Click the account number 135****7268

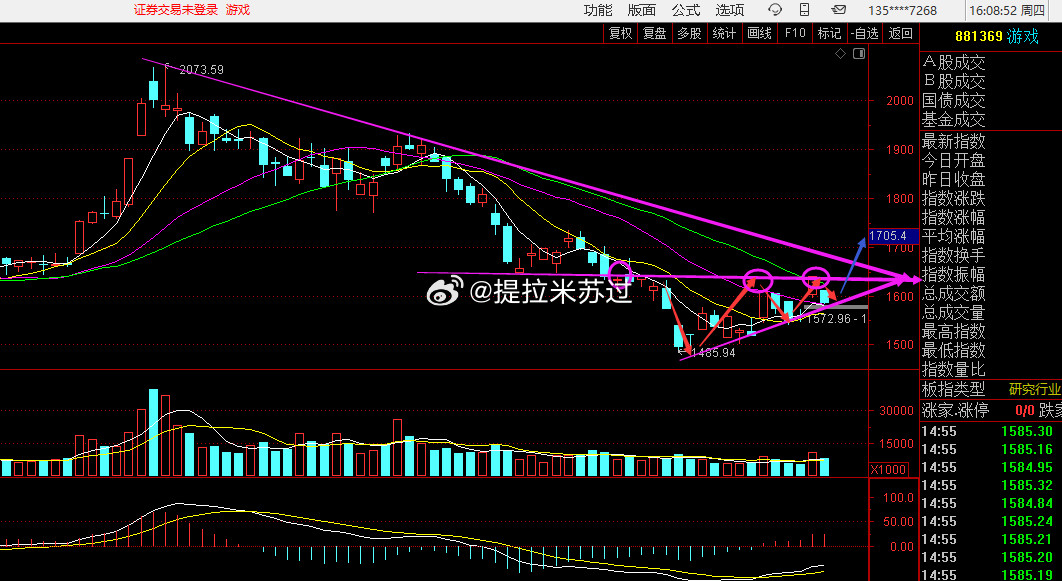coord(902,11)
